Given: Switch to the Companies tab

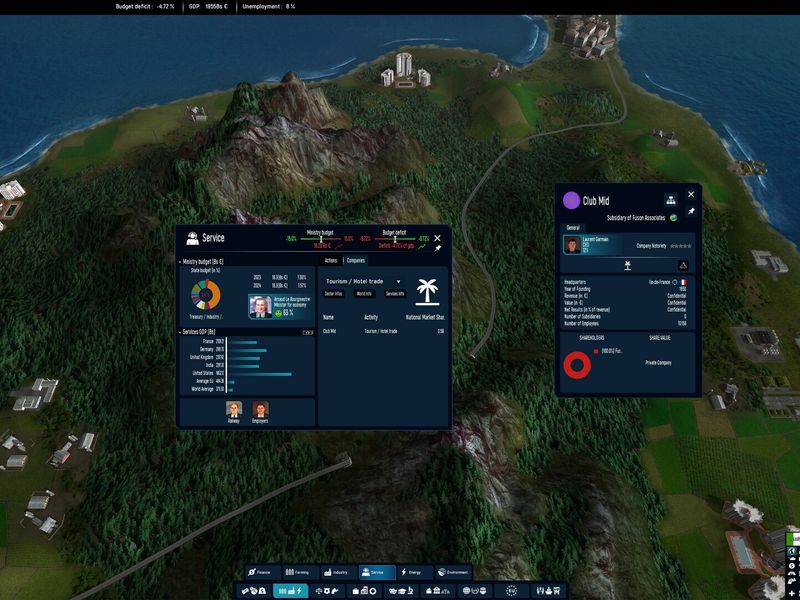Looking at the screenshot, I should pyautogui.click(x=356, y=260).
